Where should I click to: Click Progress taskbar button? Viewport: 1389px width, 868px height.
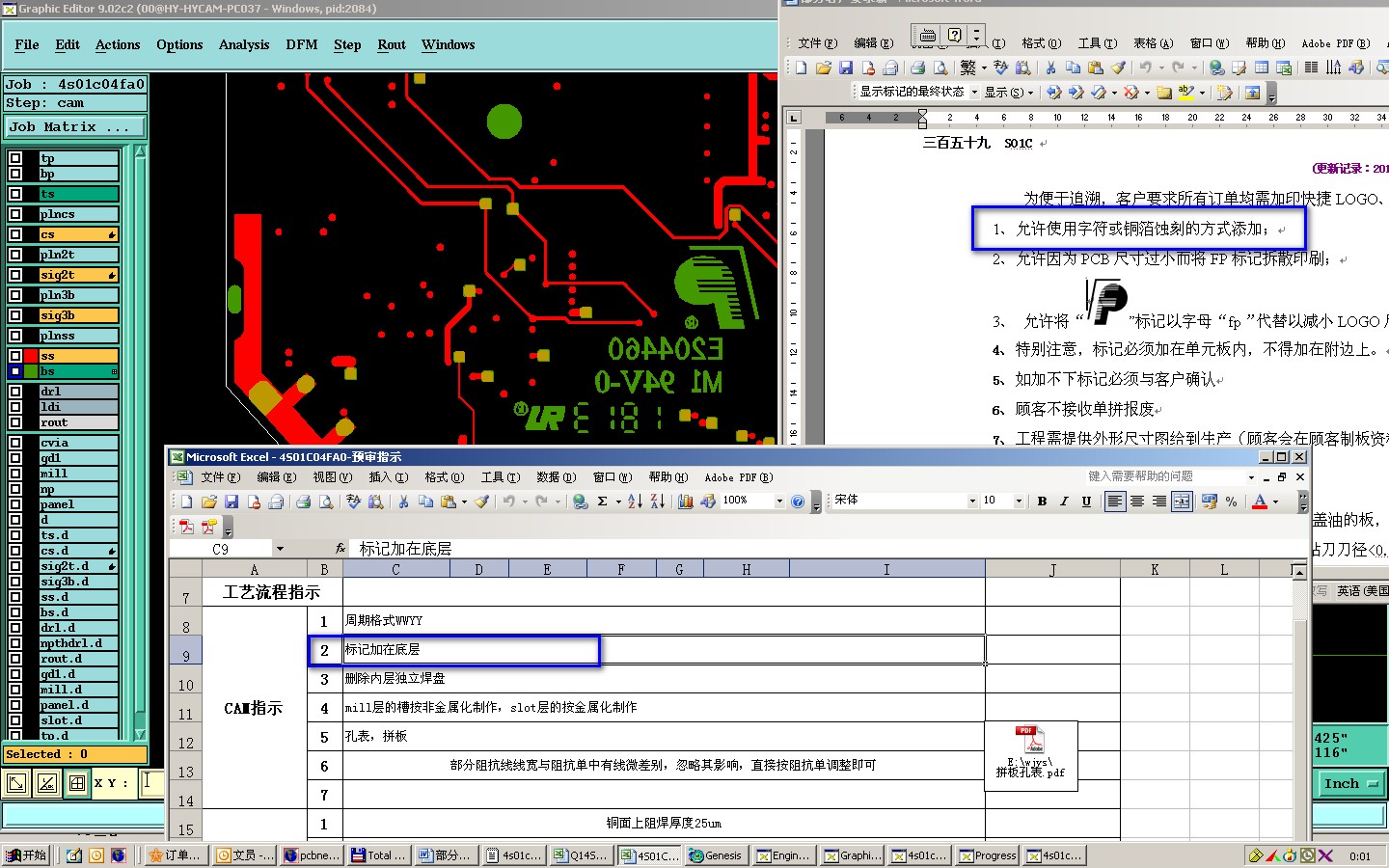pyautogui.click(x=989, y=855)
